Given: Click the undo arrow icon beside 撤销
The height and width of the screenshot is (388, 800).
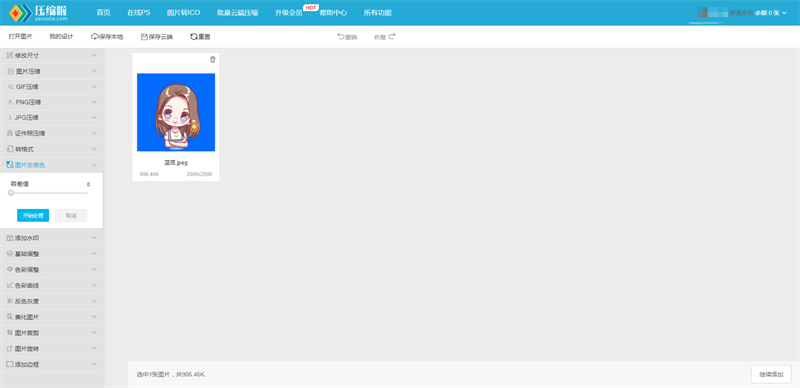Looking at the screenshot, I should [x=340, y=37].
